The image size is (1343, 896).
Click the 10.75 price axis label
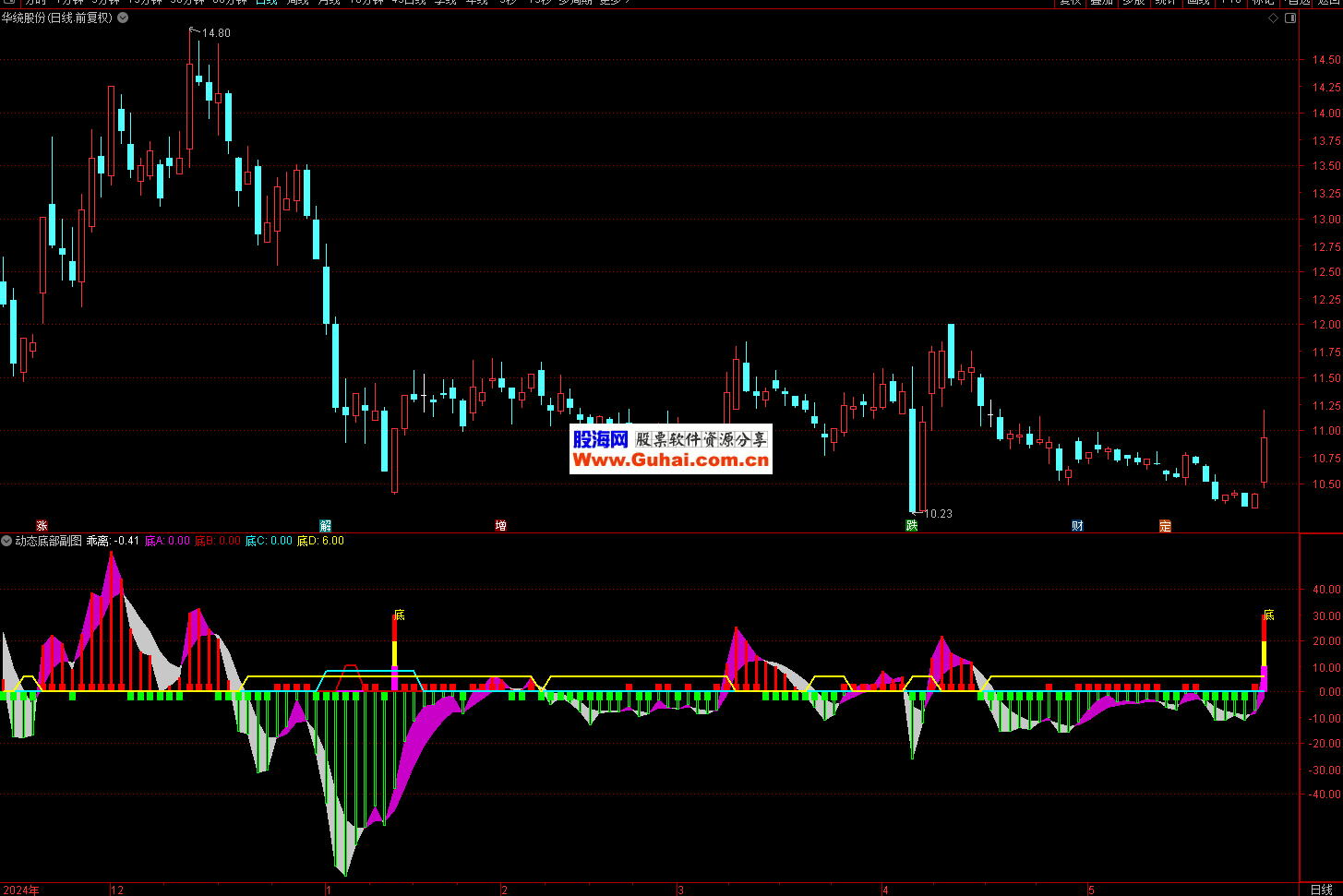[x=1327, y=459]
